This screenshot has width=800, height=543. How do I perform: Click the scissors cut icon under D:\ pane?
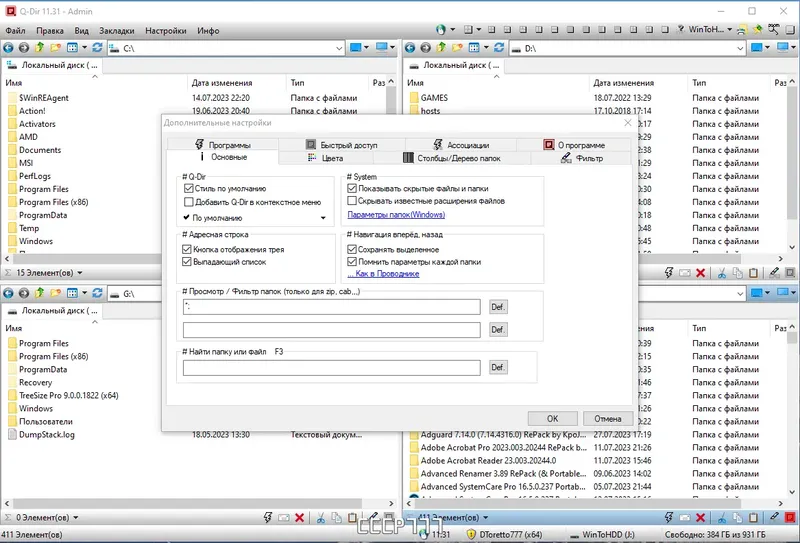pos(721,273)
